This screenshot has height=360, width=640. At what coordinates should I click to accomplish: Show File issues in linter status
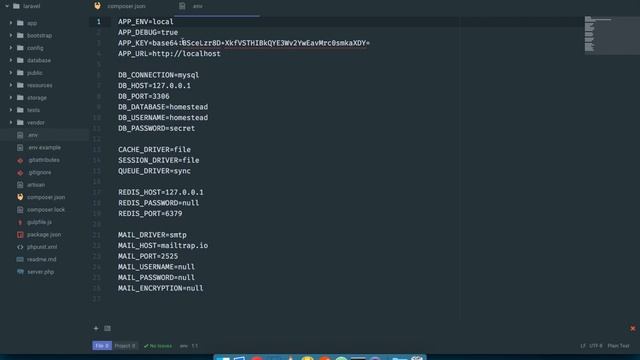(102, 346)
